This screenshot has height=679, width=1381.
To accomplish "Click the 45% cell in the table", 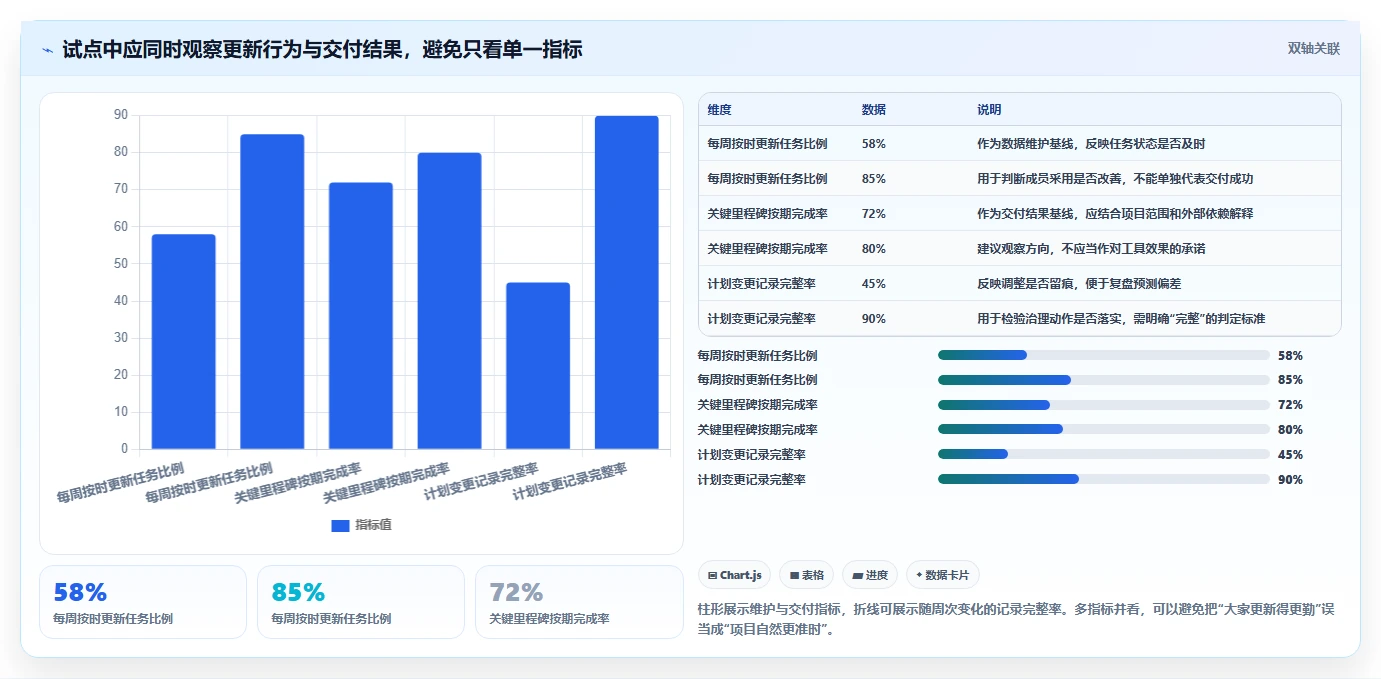I will (x=873, y=284).
